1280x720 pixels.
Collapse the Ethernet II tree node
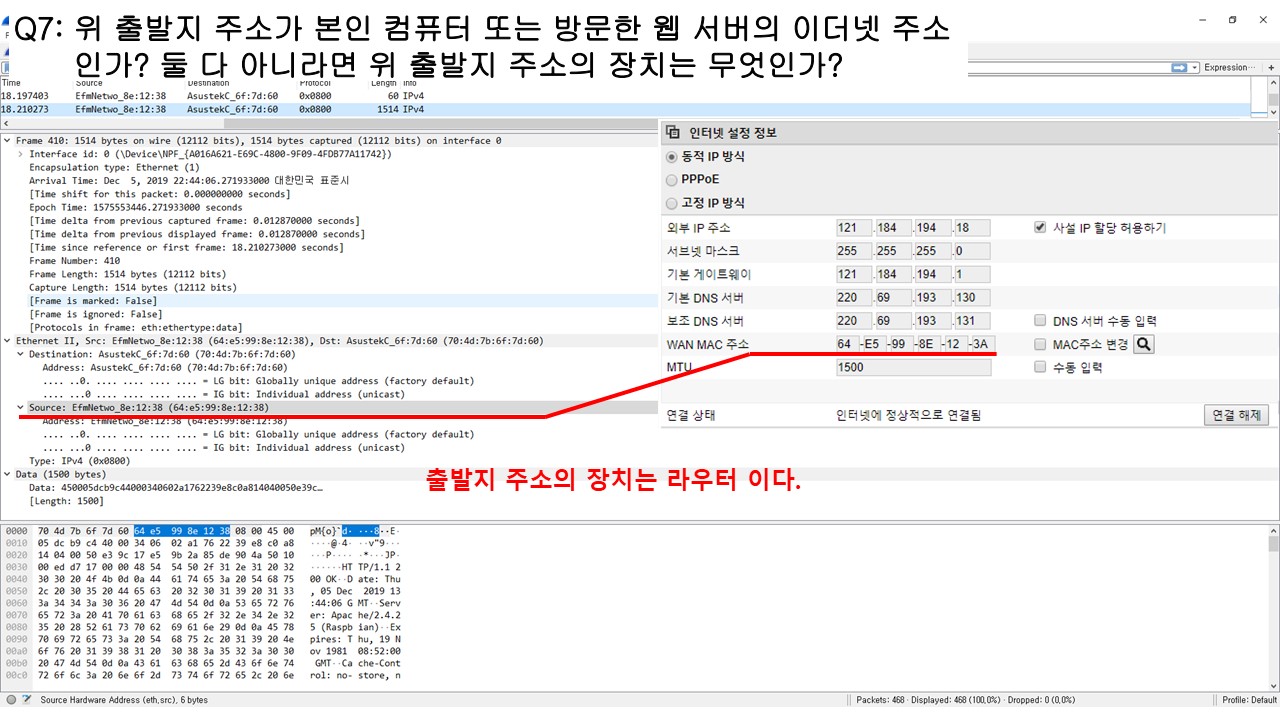pyautogui.click(x=8, y=341)
